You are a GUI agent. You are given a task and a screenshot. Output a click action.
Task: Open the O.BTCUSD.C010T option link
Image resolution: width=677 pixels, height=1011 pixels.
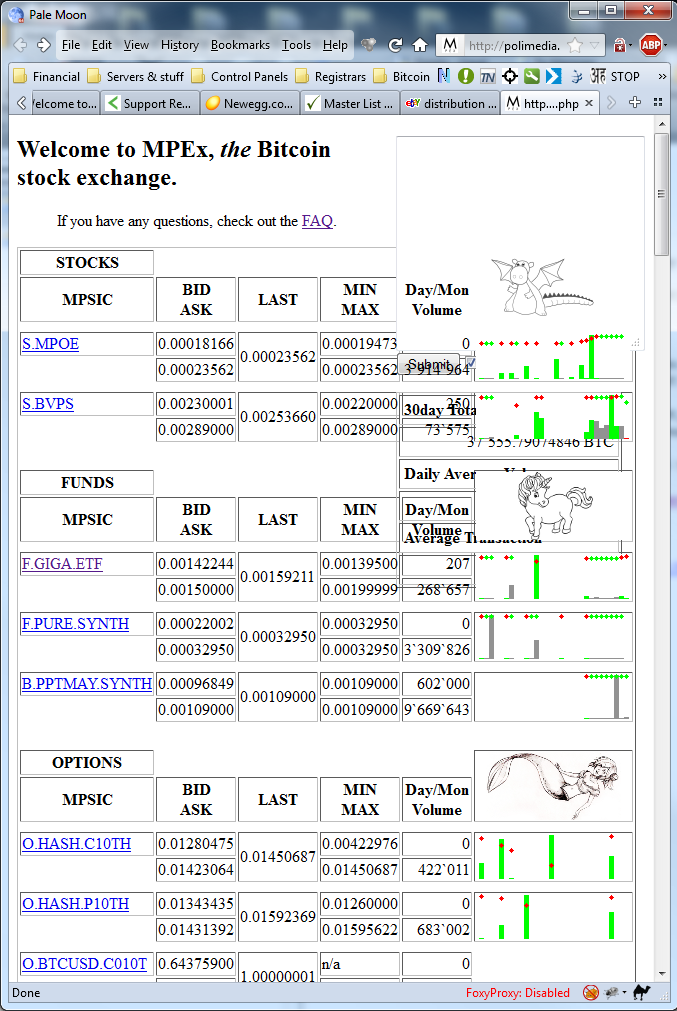click(84, 963)
